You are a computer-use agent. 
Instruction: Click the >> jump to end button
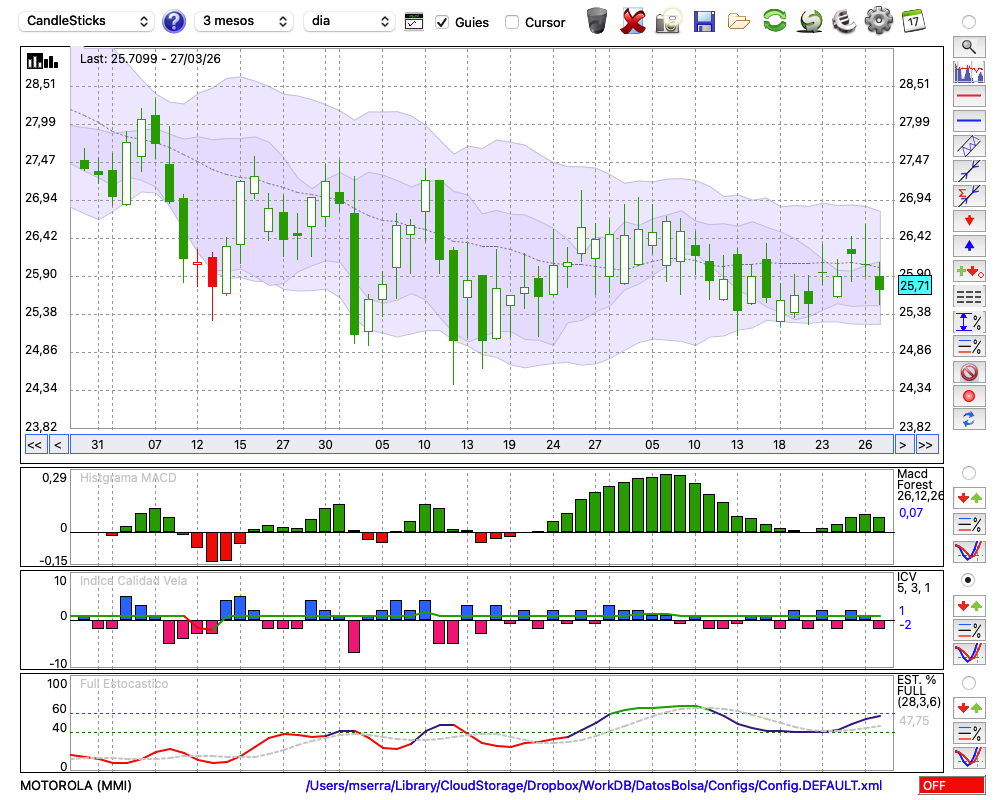click(x=927, y=445)
